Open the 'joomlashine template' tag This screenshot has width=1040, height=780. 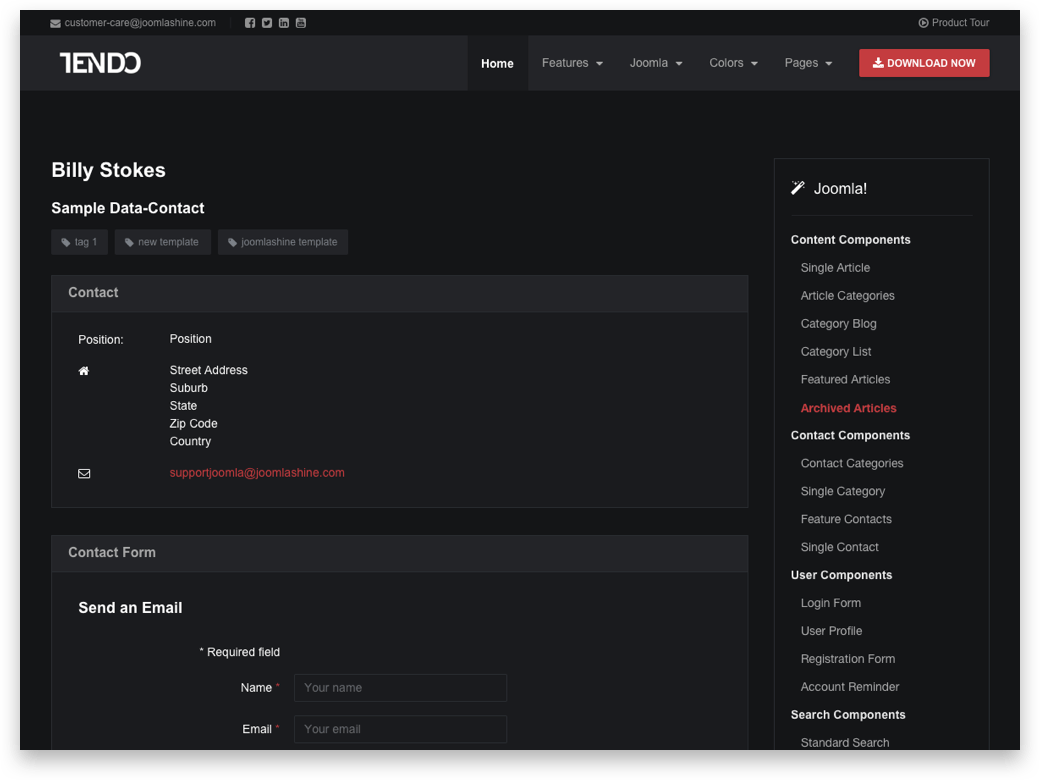pos(283,242)
